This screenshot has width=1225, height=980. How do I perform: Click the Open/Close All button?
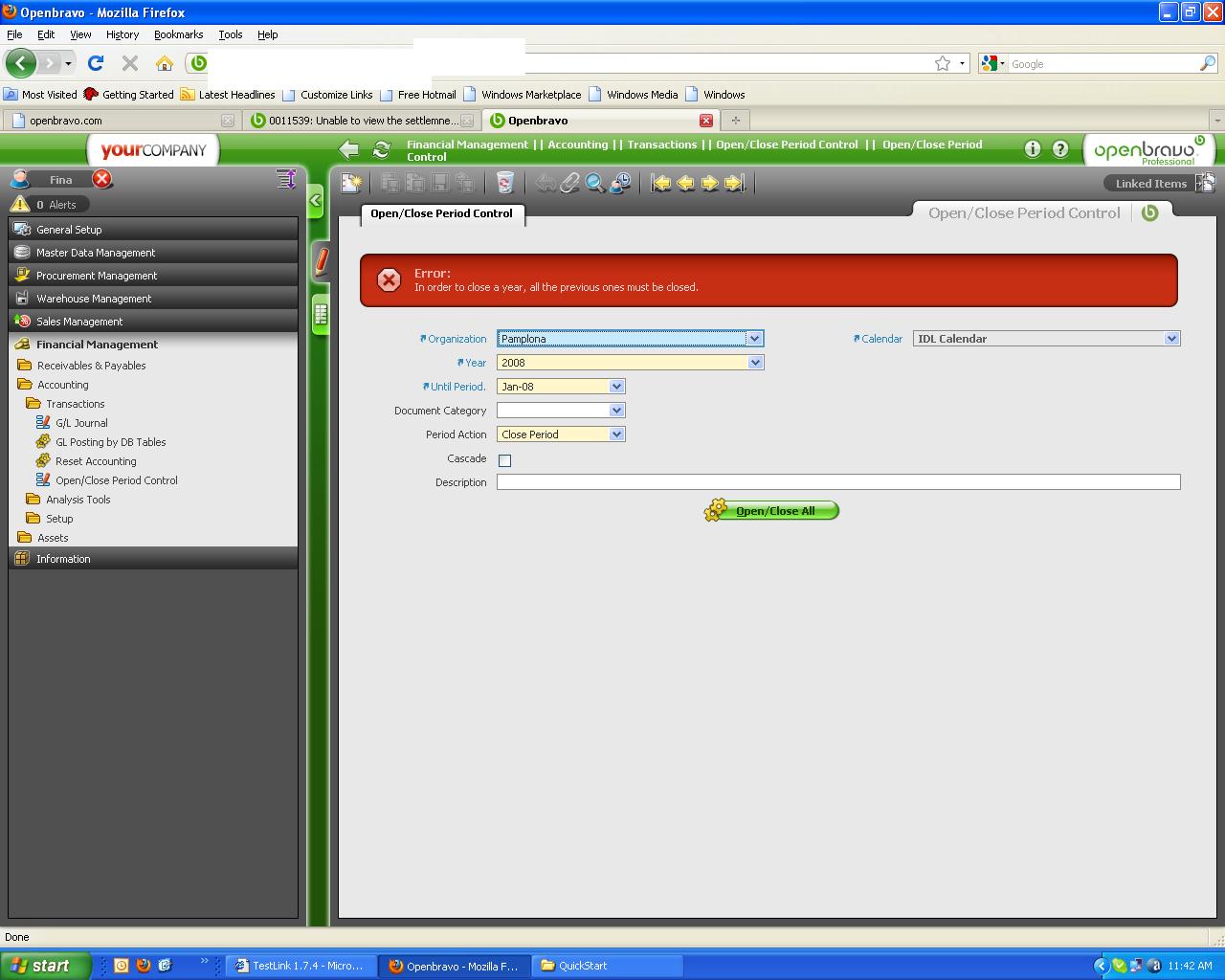click(x=773, y=511)
